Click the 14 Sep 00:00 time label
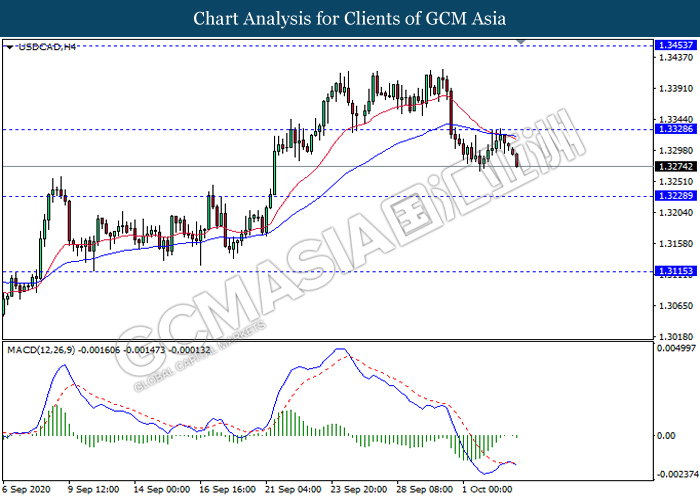 click(162, 490)
